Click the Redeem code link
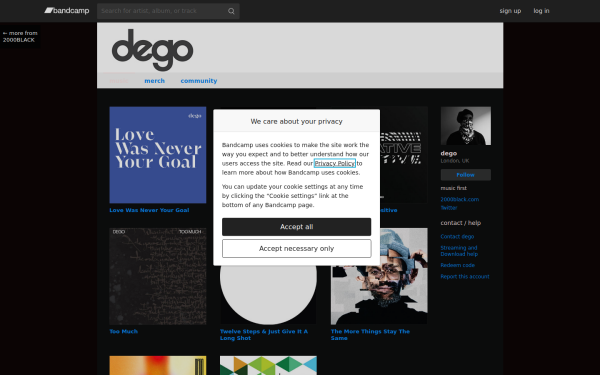Screen dimensions: 600x375 (458, 265)
